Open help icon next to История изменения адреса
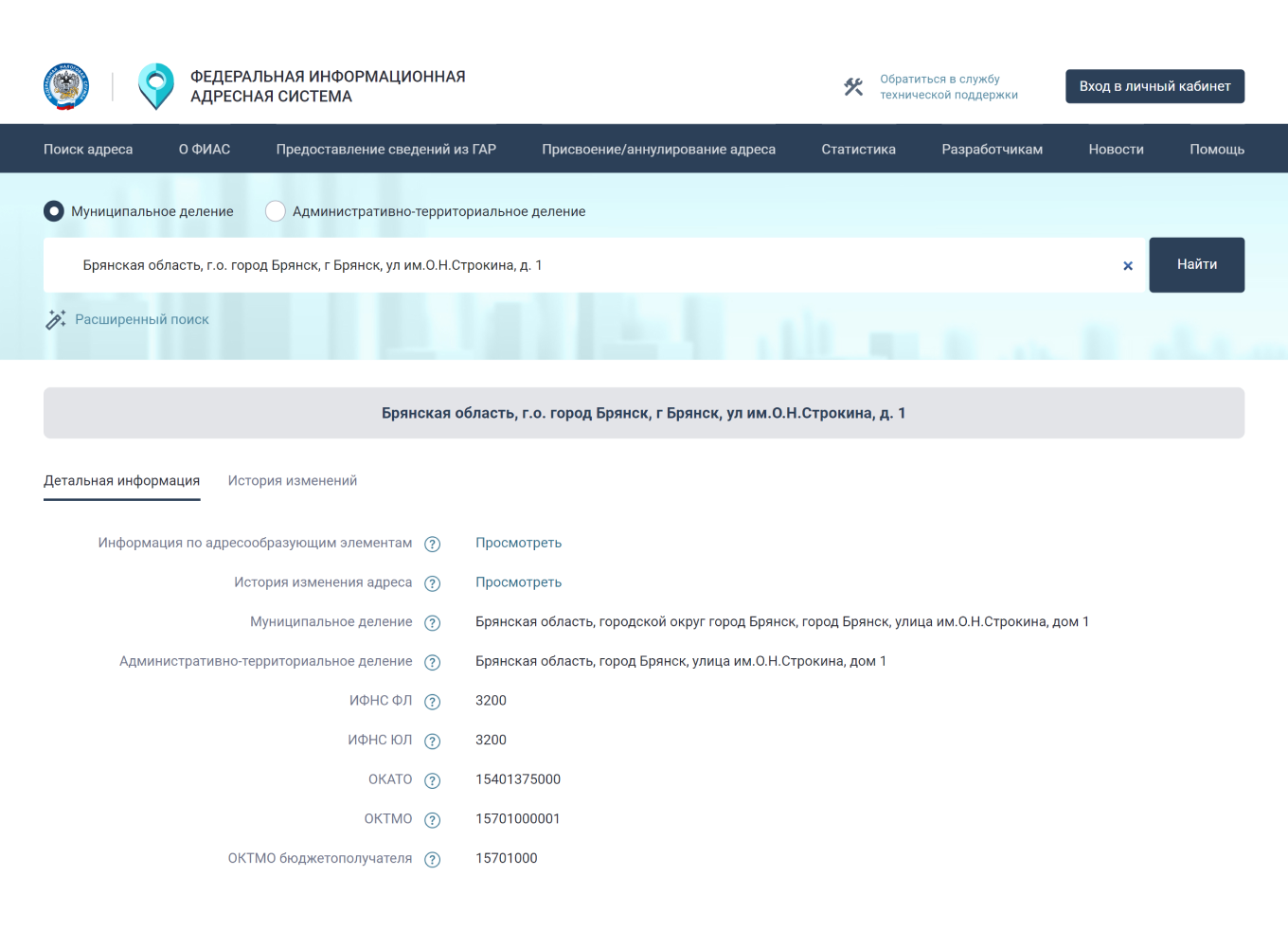1288x930 pixels. point(433,583)
